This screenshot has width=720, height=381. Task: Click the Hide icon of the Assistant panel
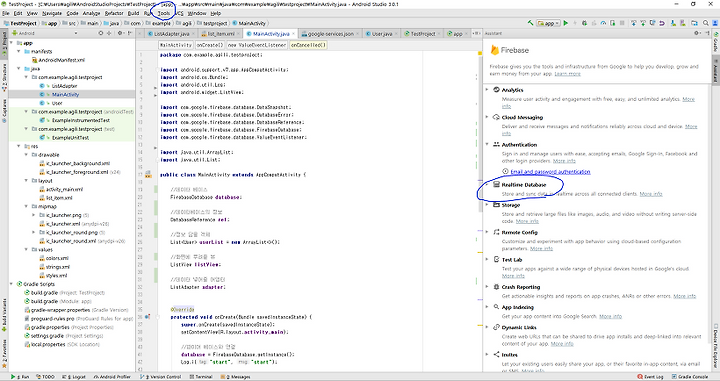click(708, 33)
